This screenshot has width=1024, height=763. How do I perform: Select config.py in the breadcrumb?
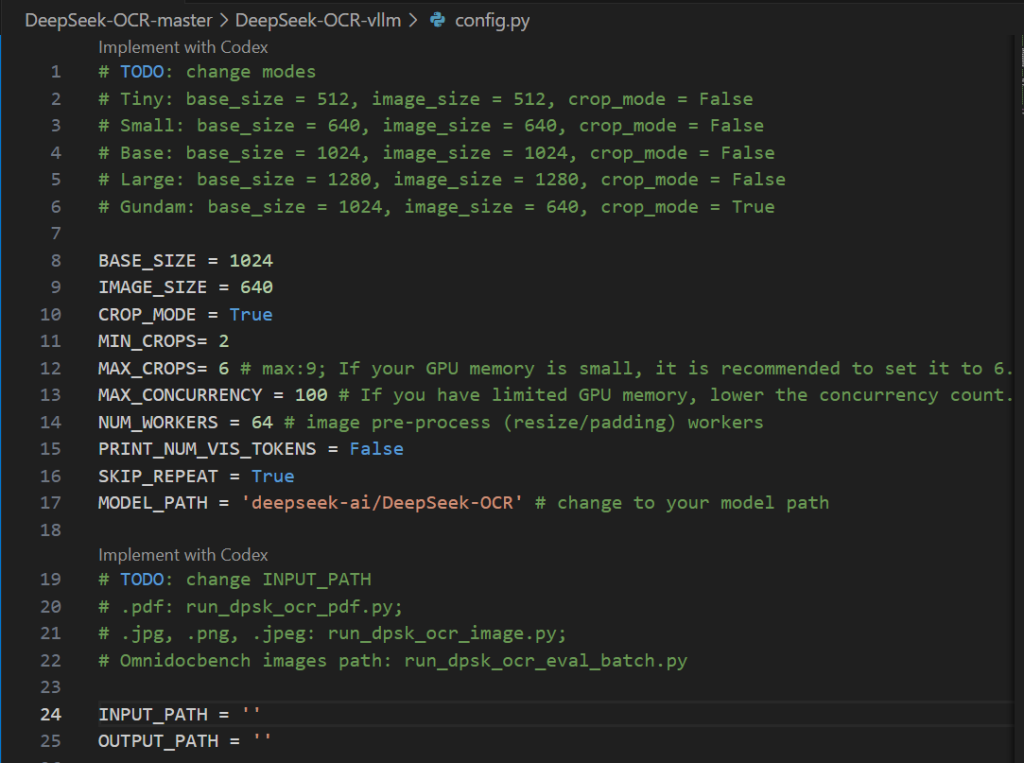(x=492, y=20)
